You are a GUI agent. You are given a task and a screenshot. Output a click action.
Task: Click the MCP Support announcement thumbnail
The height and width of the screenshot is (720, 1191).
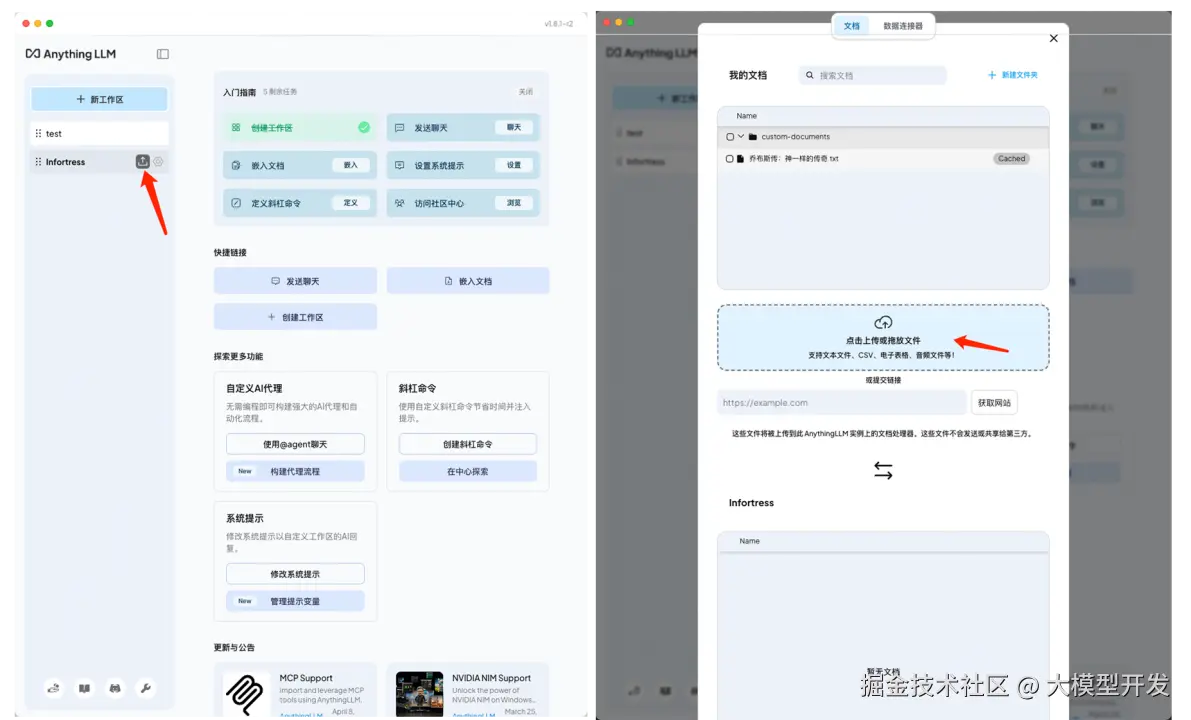tap(245, 694)
